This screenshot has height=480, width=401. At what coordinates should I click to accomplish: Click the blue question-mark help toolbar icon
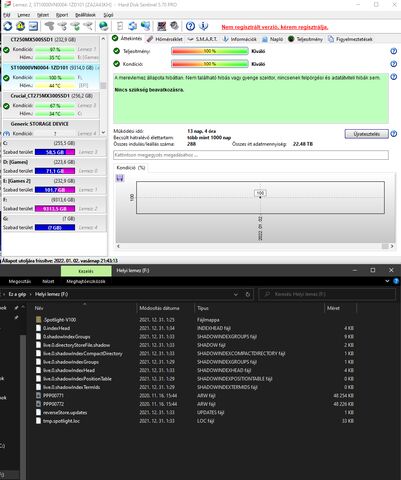pyautogui.click(x=190, y=26)
